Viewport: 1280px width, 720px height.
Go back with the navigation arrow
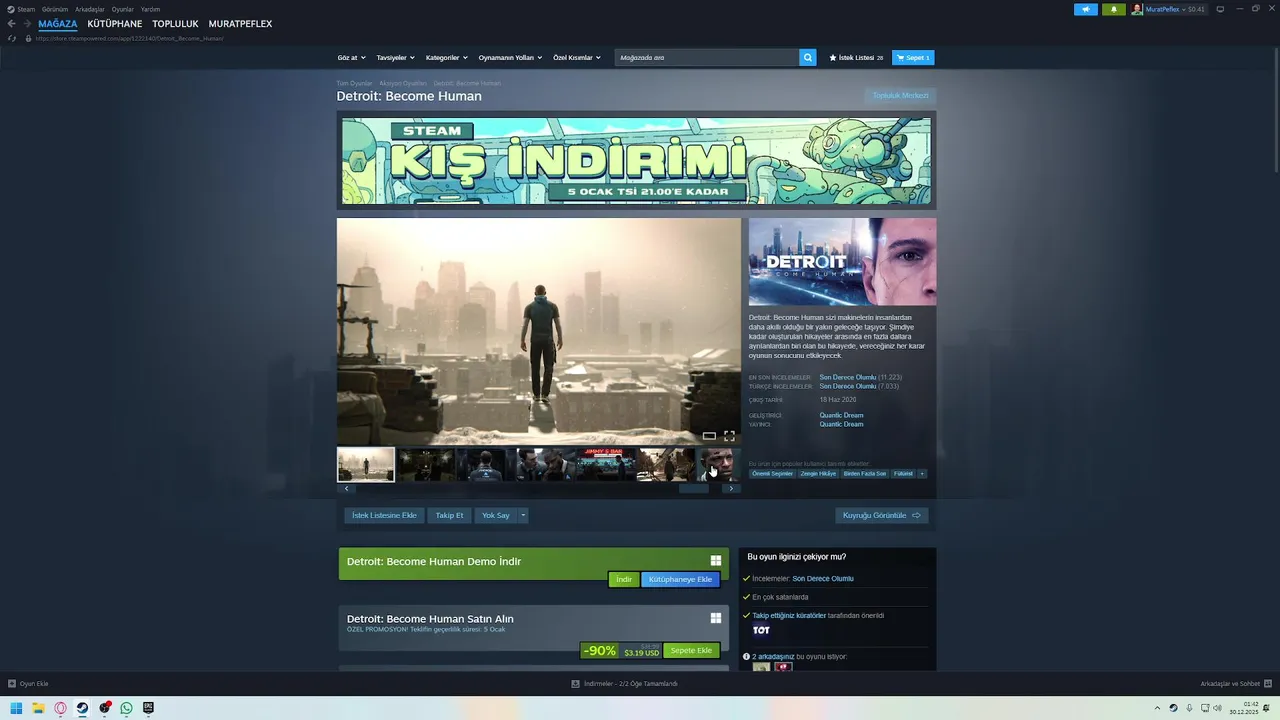point(12,24)
